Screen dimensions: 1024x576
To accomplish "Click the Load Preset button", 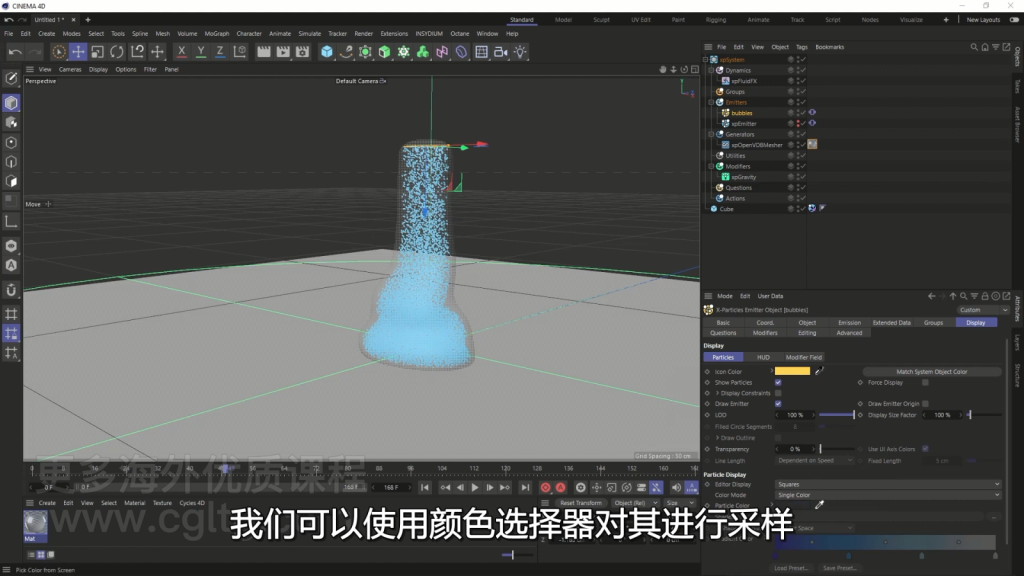I will coord(791,568).
